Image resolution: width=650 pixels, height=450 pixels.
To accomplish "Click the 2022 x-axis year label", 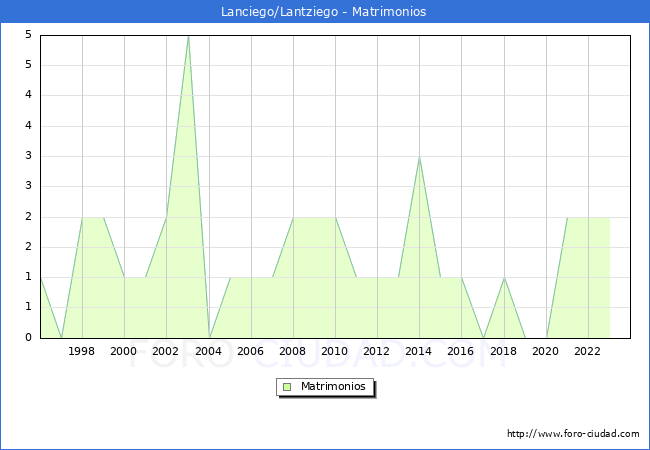I will (x=587, y=351).
